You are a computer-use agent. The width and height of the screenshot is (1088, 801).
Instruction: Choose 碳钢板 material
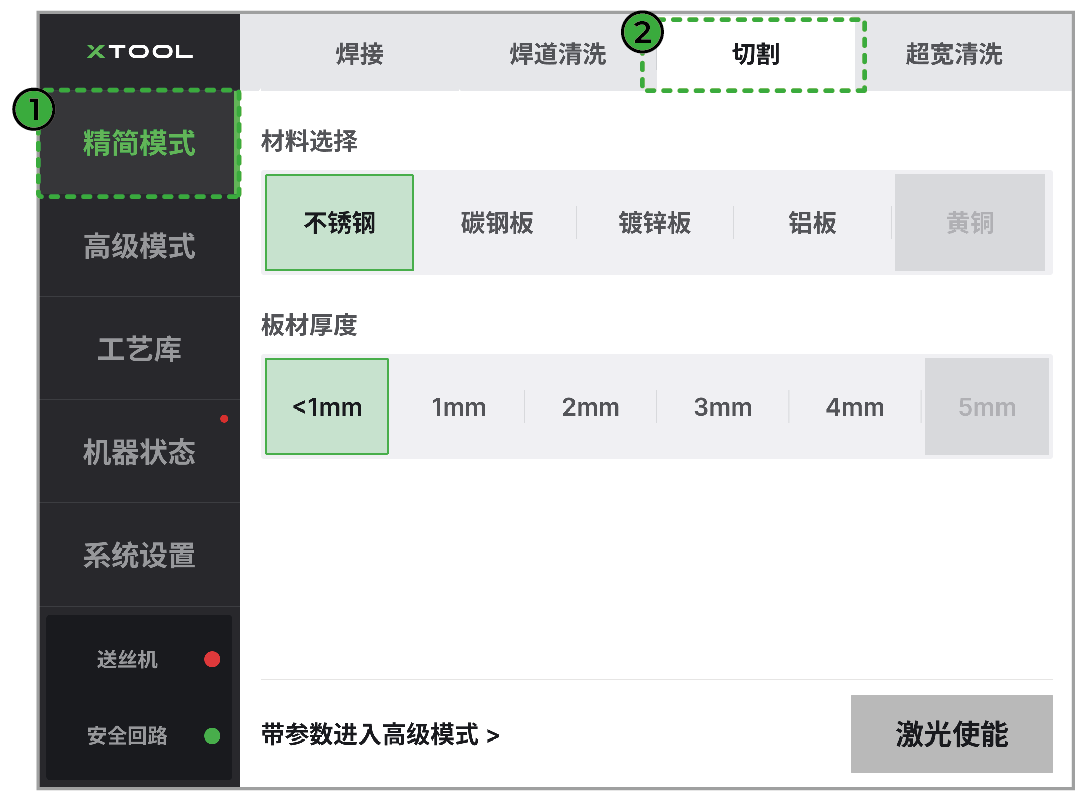(x=497, y=223)
